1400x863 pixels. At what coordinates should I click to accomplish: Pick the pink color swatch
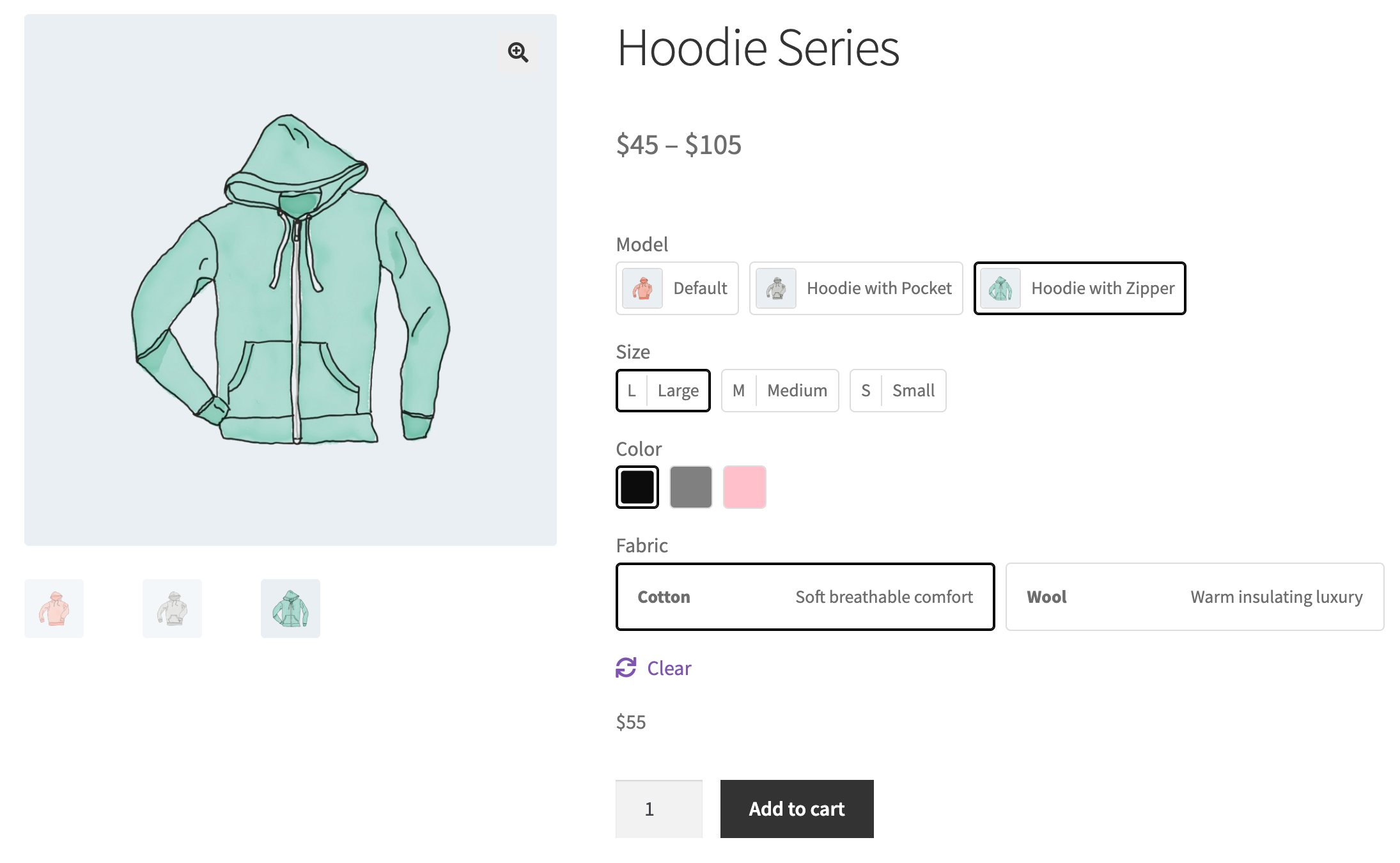745,487
